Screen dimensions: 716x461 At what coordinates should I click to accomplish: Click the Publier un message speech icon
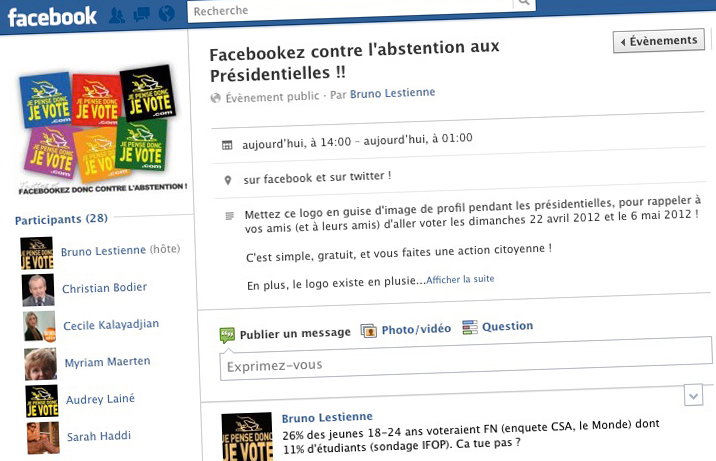tap(227, 334)
